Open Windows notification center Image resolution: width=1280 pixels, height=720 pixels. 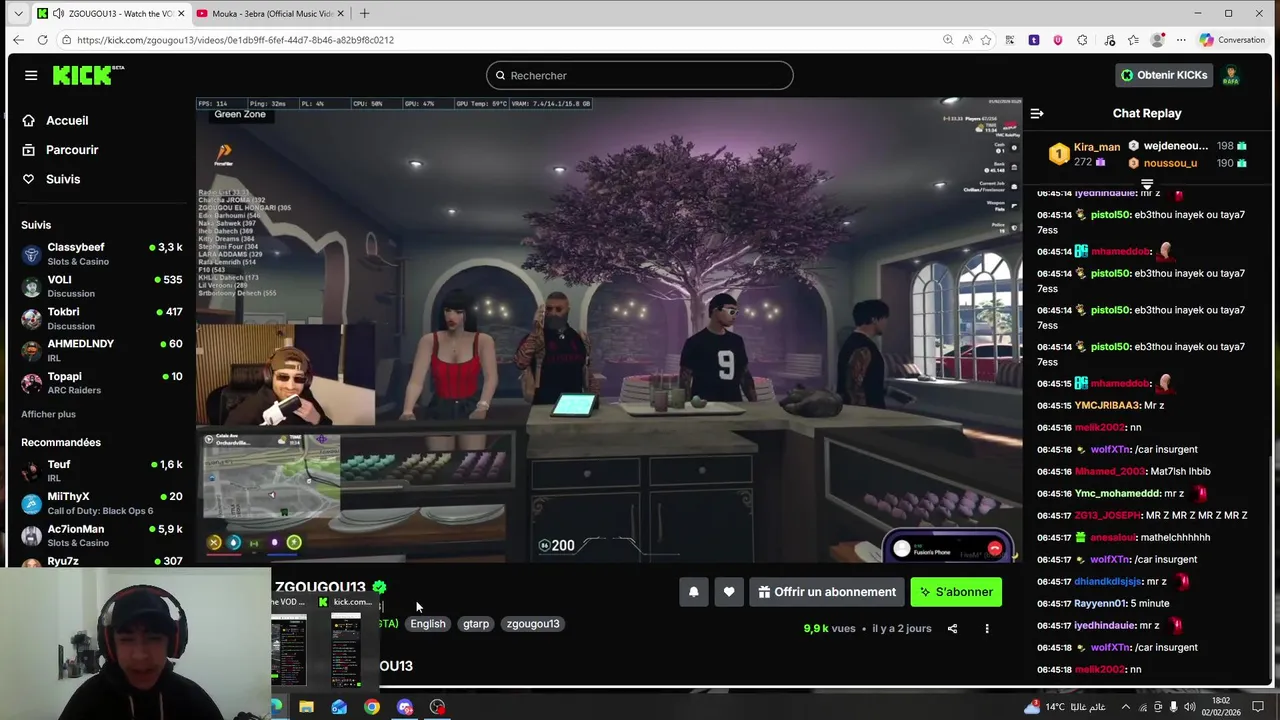[x=1258, y=707]
